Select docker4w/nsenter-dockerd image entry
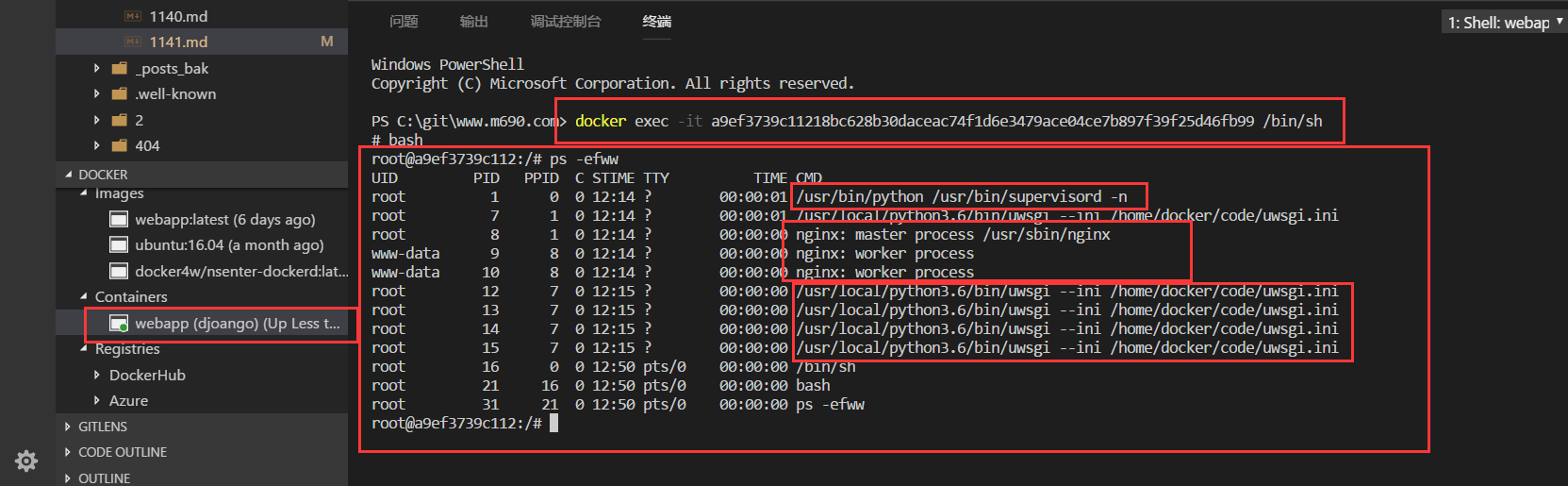This screenshot has width=1568, height=486. pos(241,271)
